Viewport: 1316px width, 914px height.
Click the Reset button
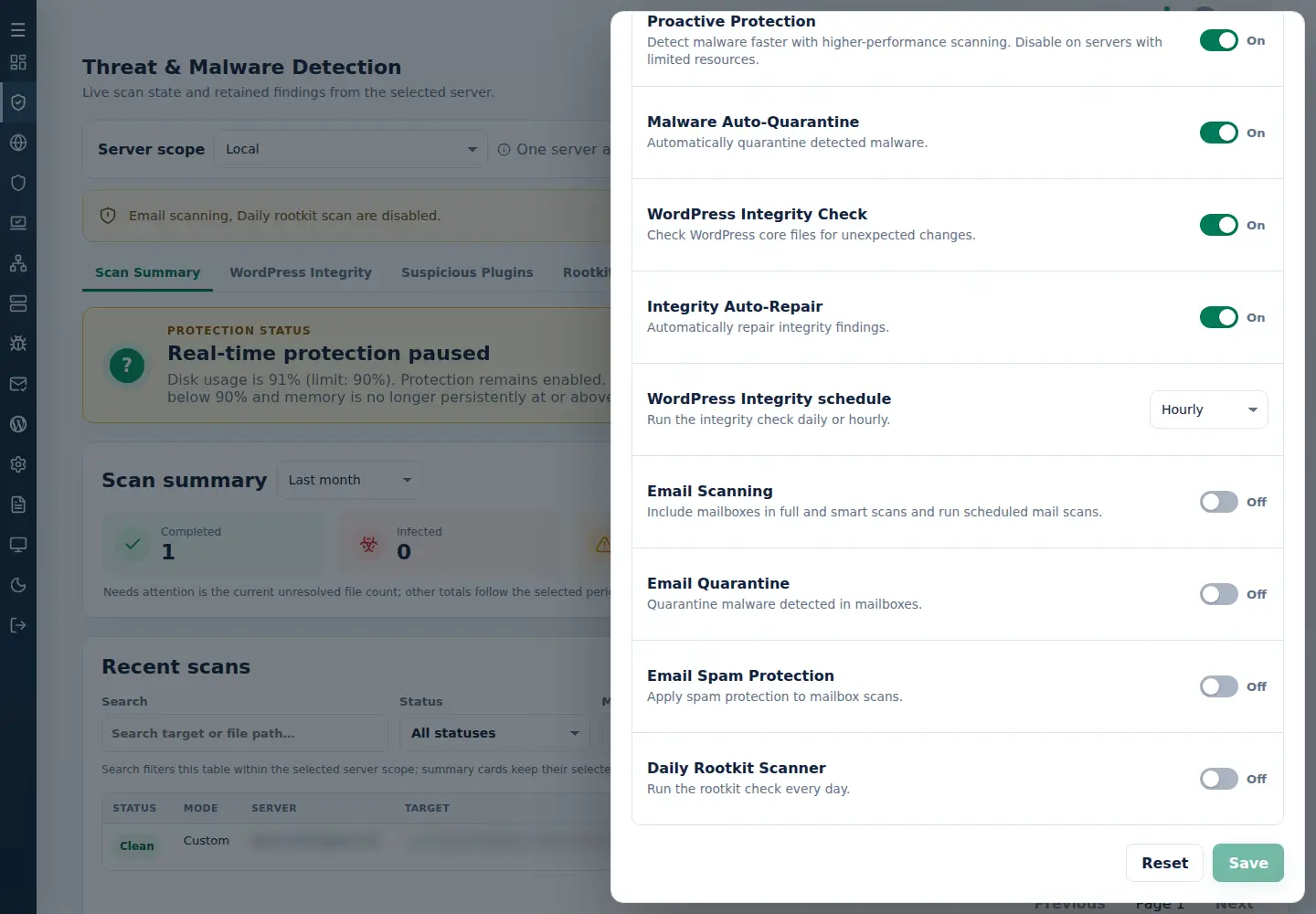[1164, 863]
